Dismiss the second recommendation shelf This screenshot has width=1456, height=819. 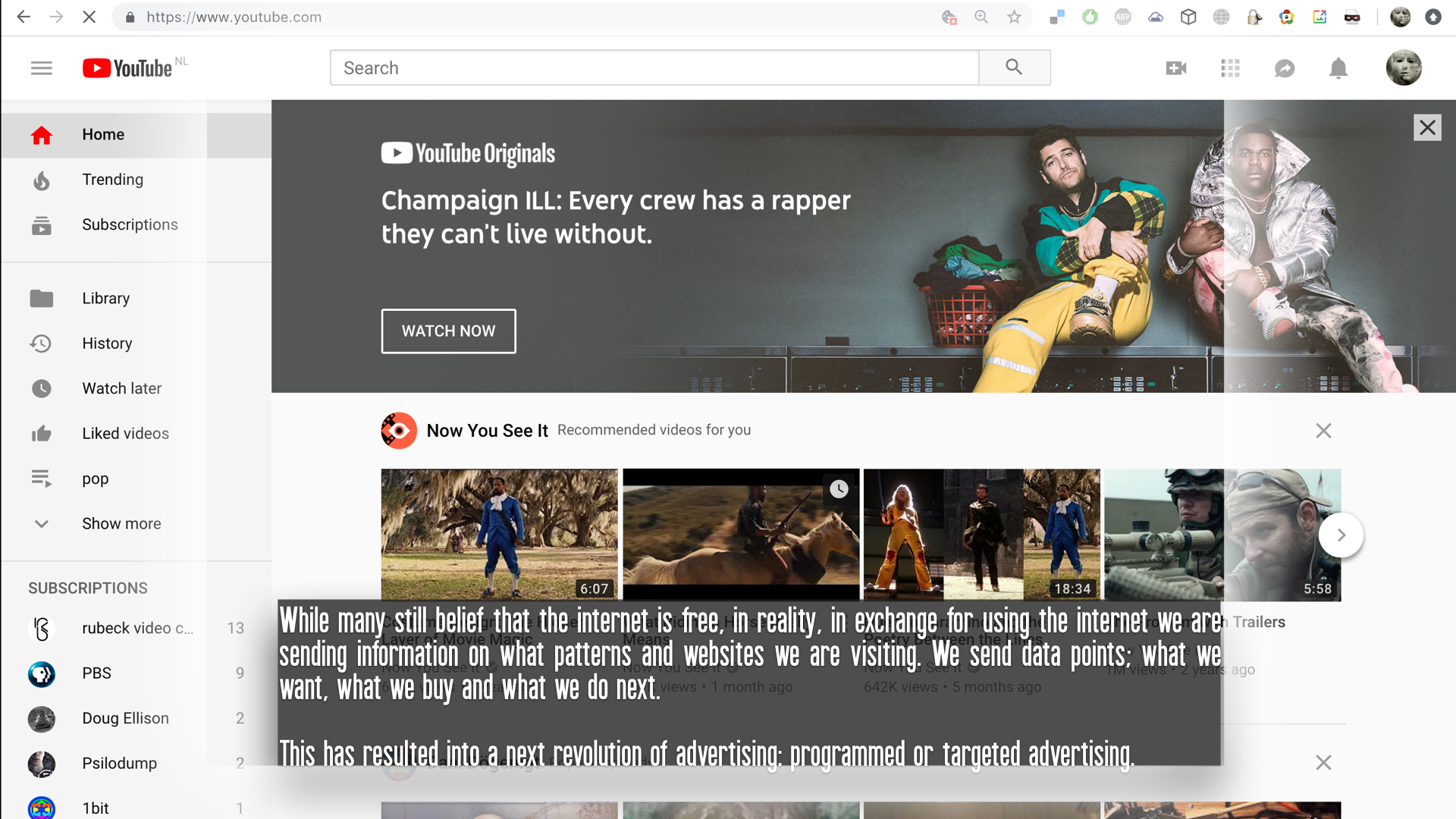1323,762
